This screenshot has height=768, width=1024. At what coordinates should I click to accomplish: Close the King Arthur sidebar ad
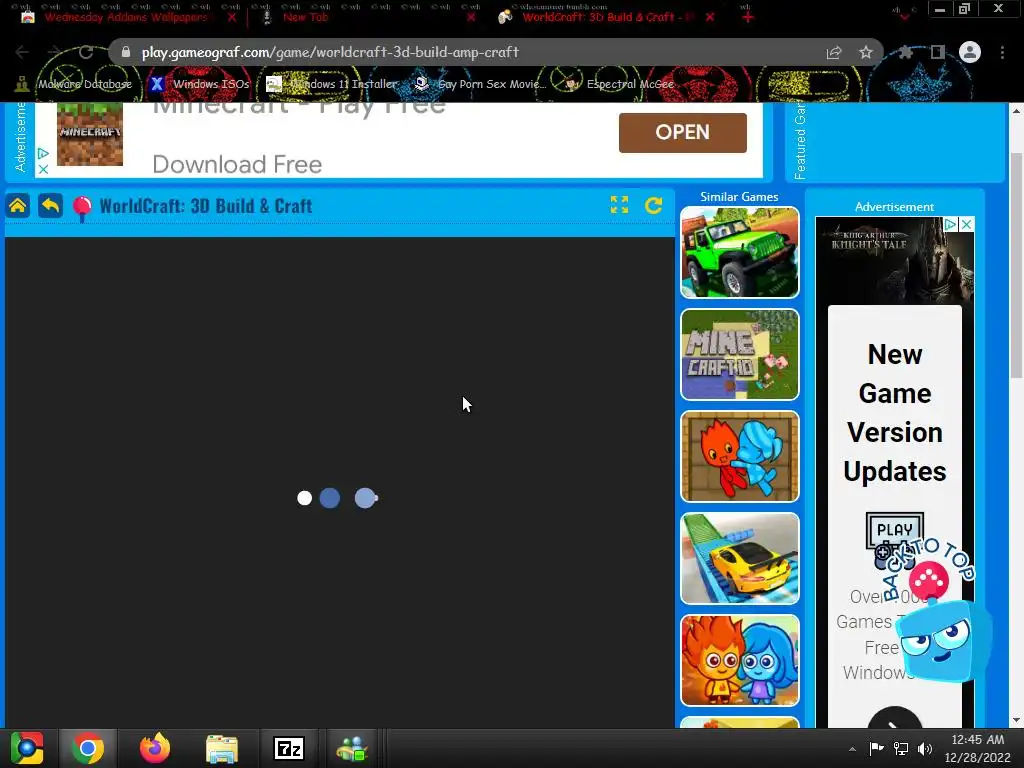coord(967,224)
